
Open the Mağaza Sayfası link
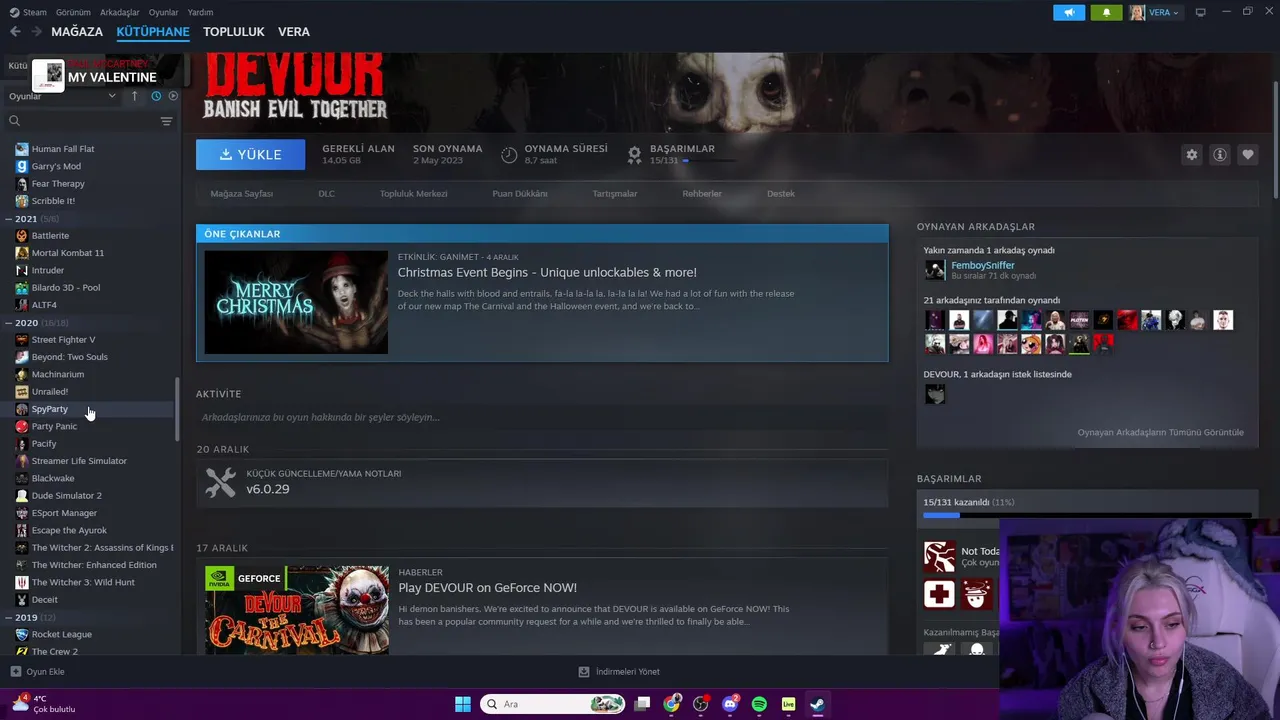241,194
